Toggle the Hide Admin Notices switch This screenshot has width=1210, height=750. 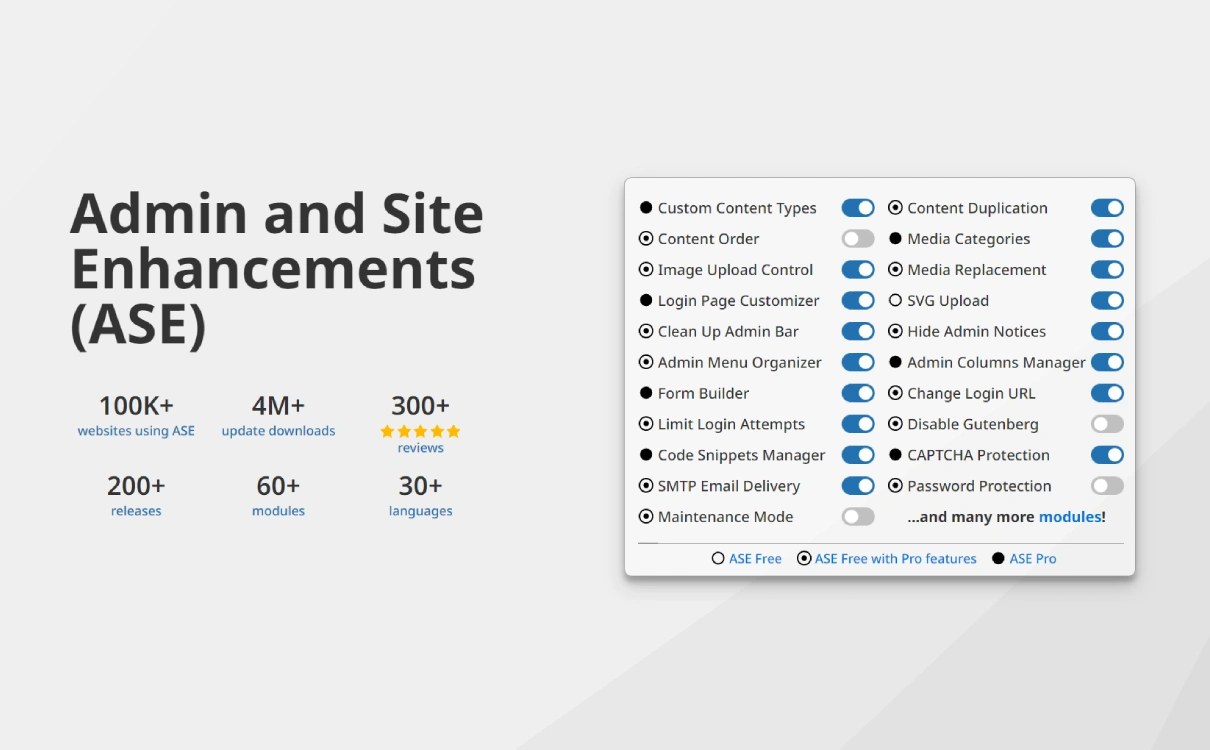(1107, 332)
